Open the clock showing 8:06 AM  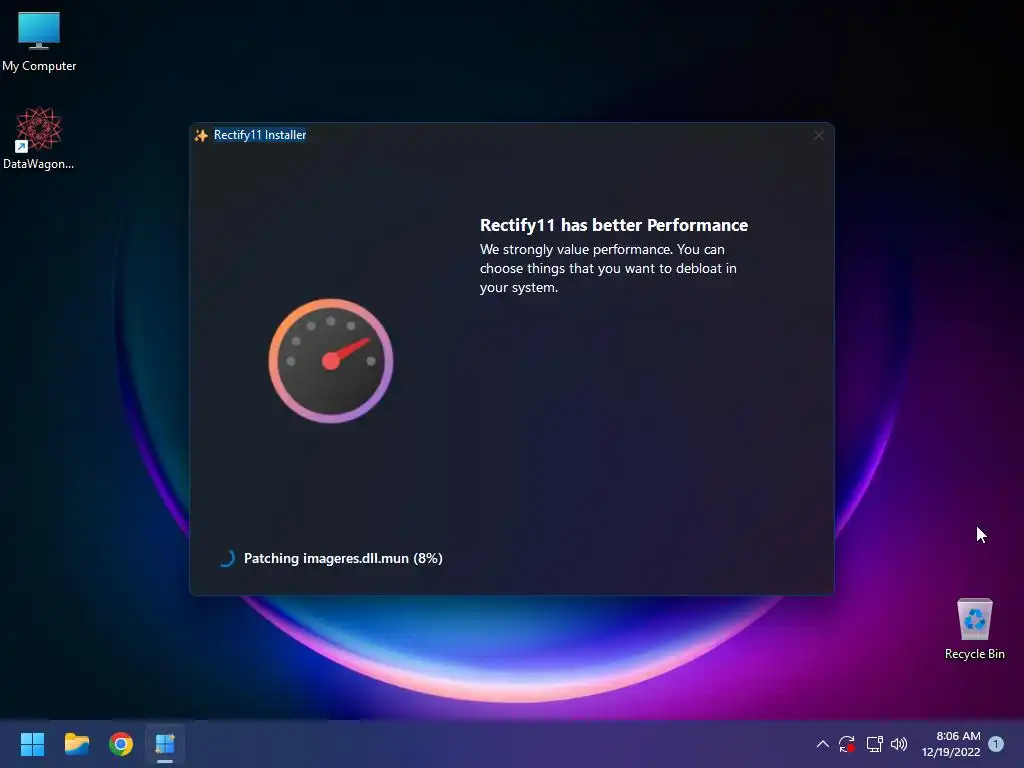point(958,736)
